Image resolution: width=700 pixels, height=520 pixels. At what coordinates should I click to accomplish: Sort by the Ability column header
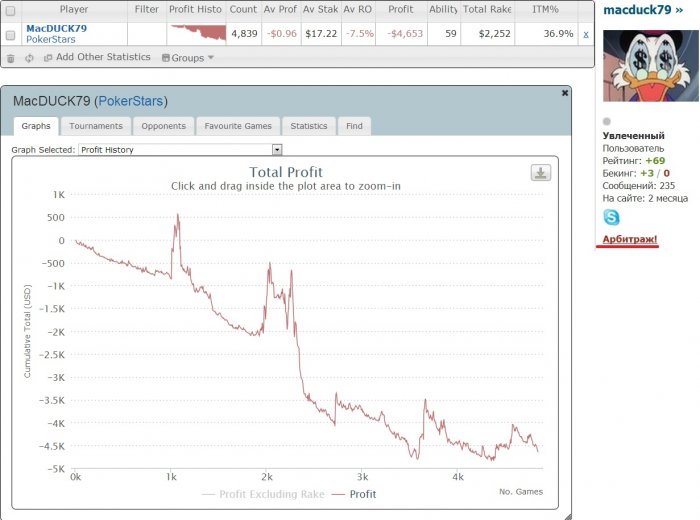444,9
